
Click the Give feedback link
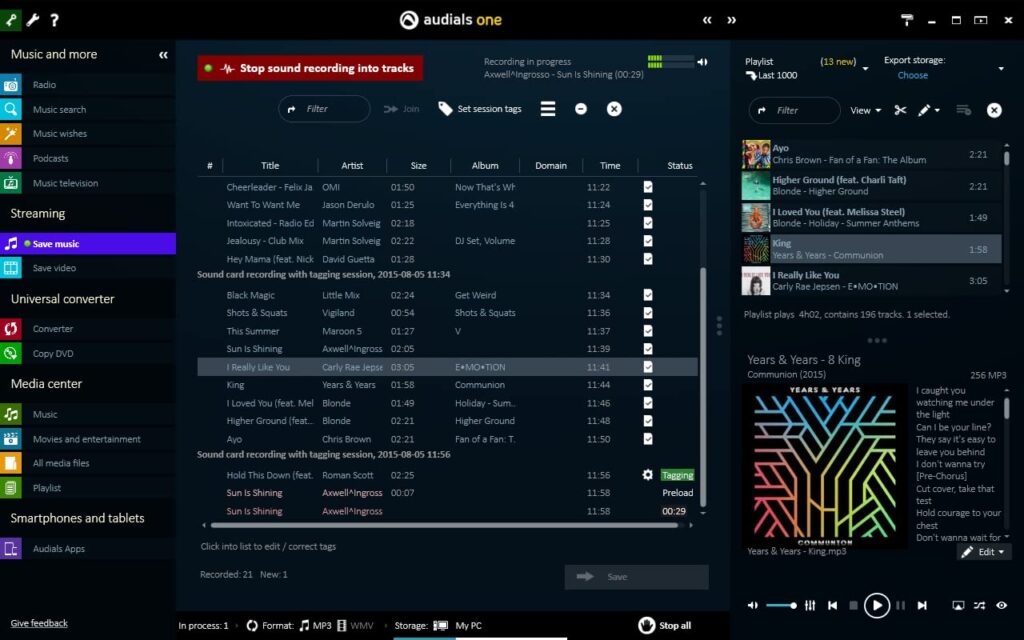pos(39,623)
